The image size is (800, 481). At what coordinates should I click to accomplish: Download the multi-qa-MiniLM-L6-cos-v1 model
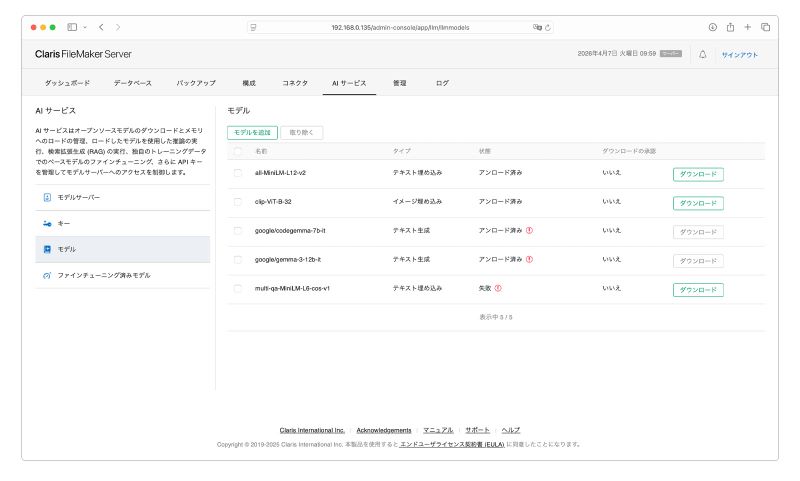point(698,290)
